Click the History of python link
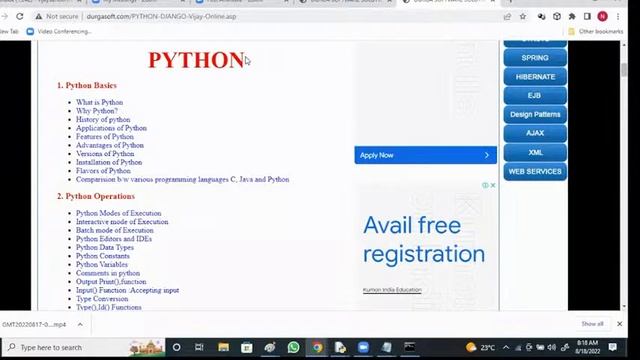 tap(103, 120)
